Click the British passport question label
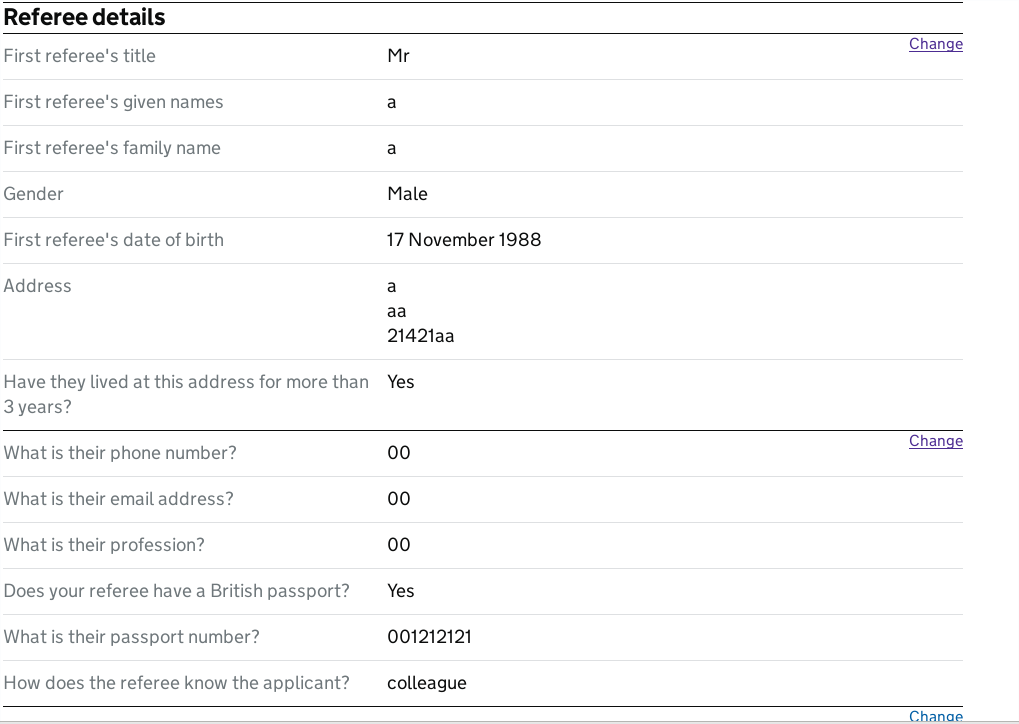 (x=176, y=591)
